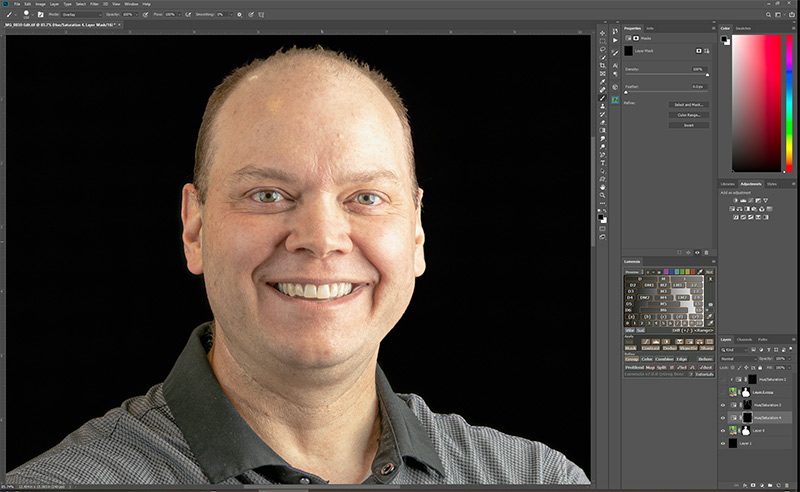This screenshot has height=492, width=800.
Task: Switch to the Swatches tab
Action: coord(743,28)
